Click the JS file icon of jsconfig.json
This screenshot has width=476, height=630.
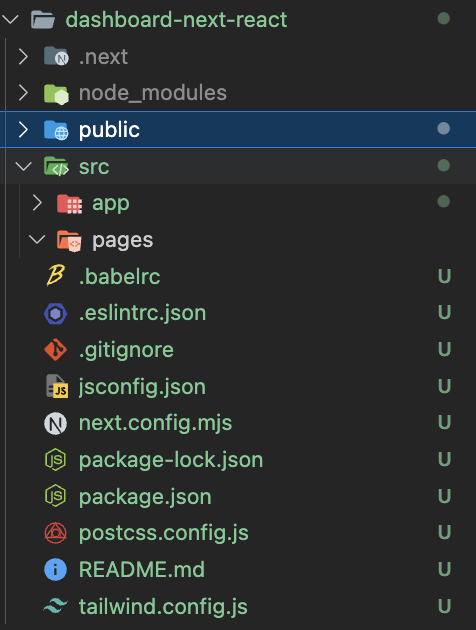click(x=57, y=387)
